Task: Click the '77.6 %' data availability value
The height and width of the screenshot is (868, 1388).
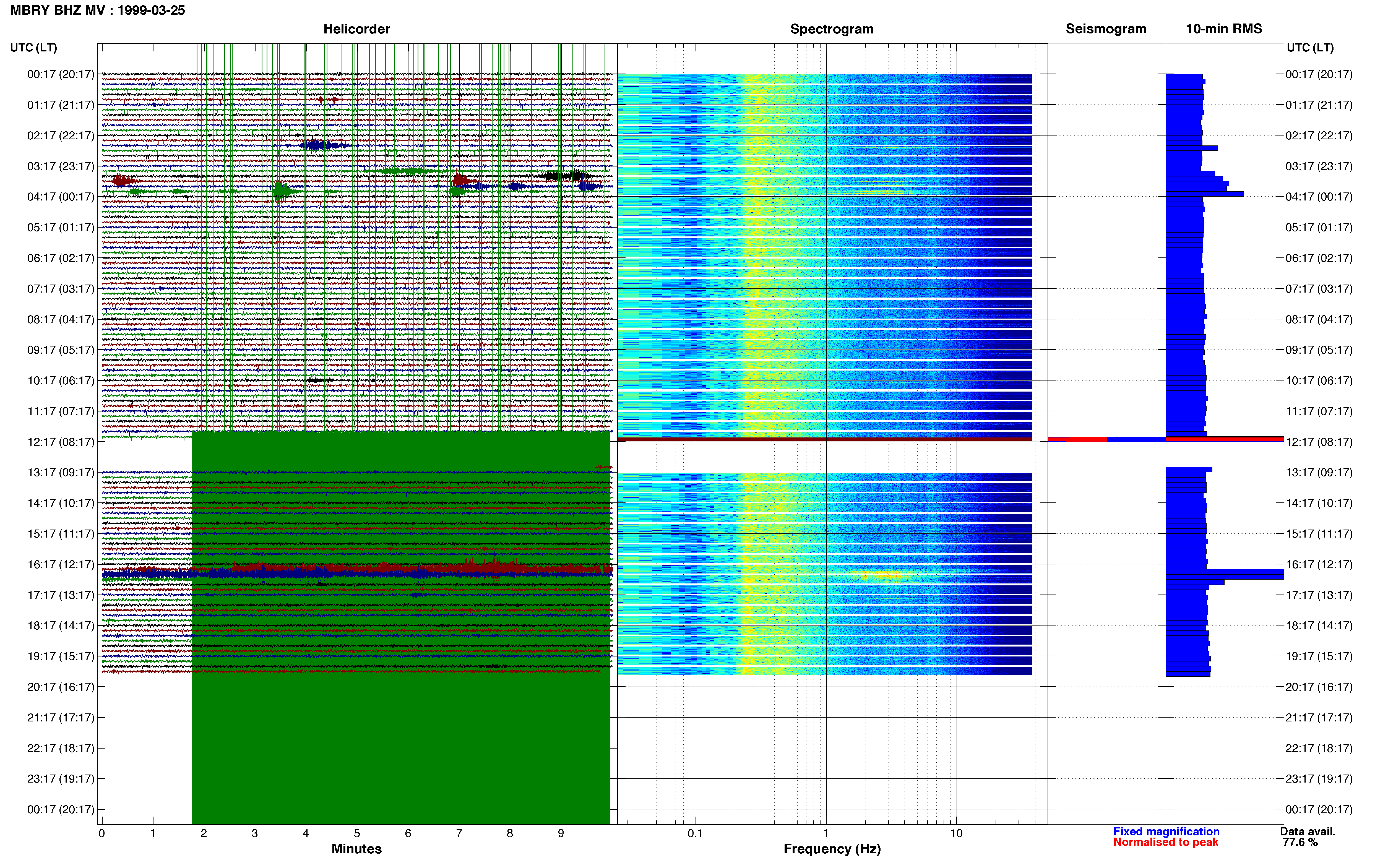Action: [x=1300, y=842]
